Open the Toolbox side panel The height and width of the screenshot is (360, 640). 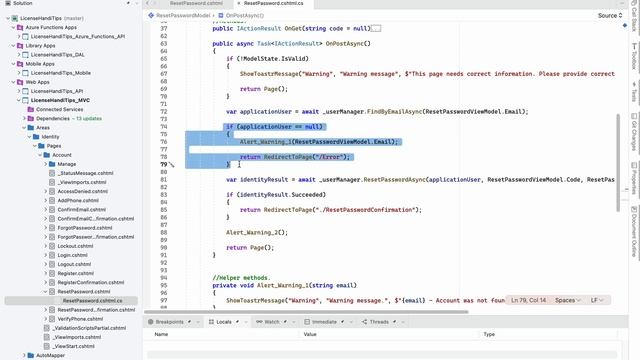634,56
